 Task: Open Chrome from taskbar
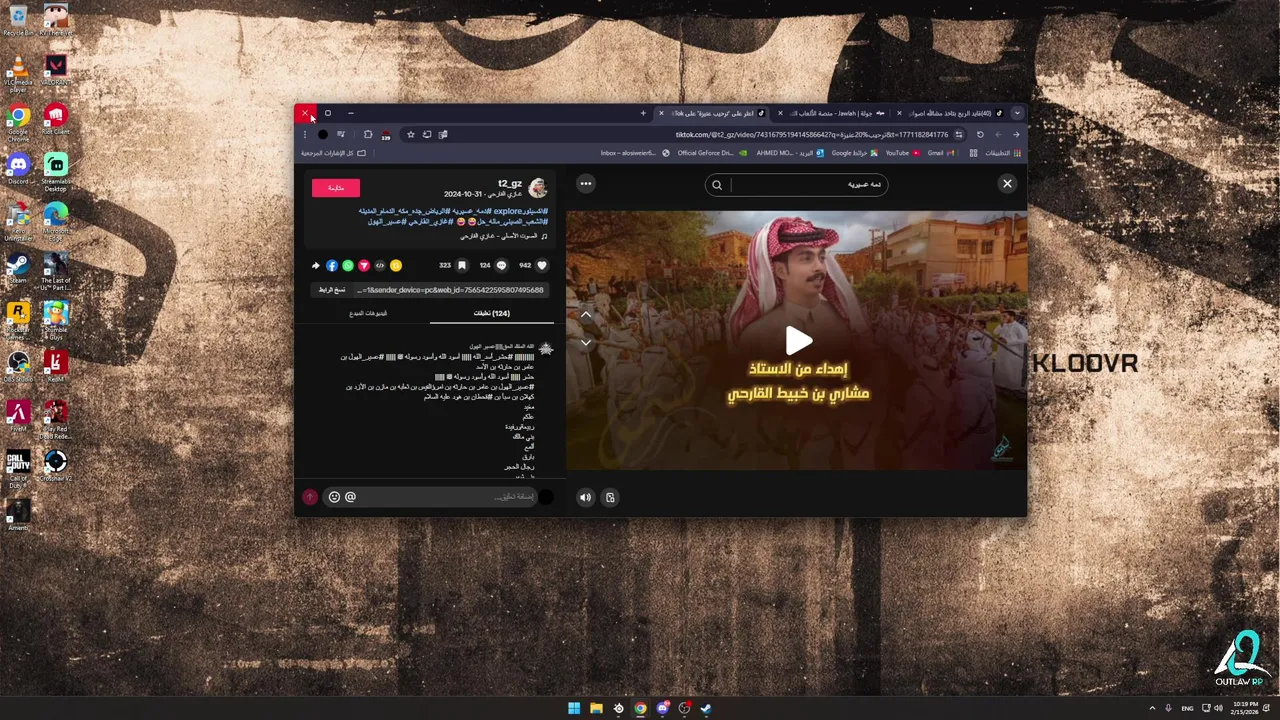(x=640, y=708)
